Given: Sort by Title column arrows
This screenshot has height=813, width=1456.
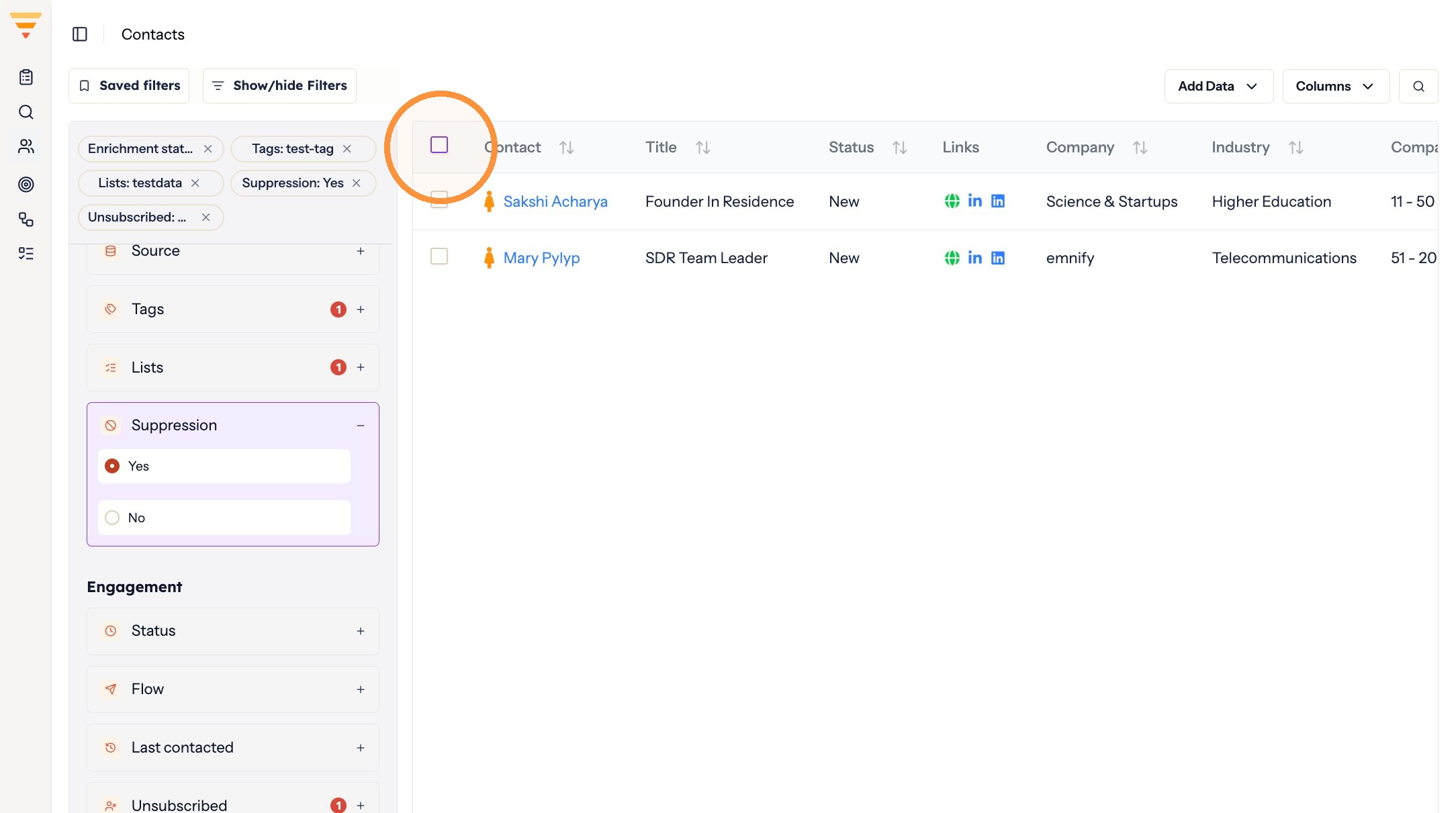Looking at the screenshot, I should click(x=703, y=148).
